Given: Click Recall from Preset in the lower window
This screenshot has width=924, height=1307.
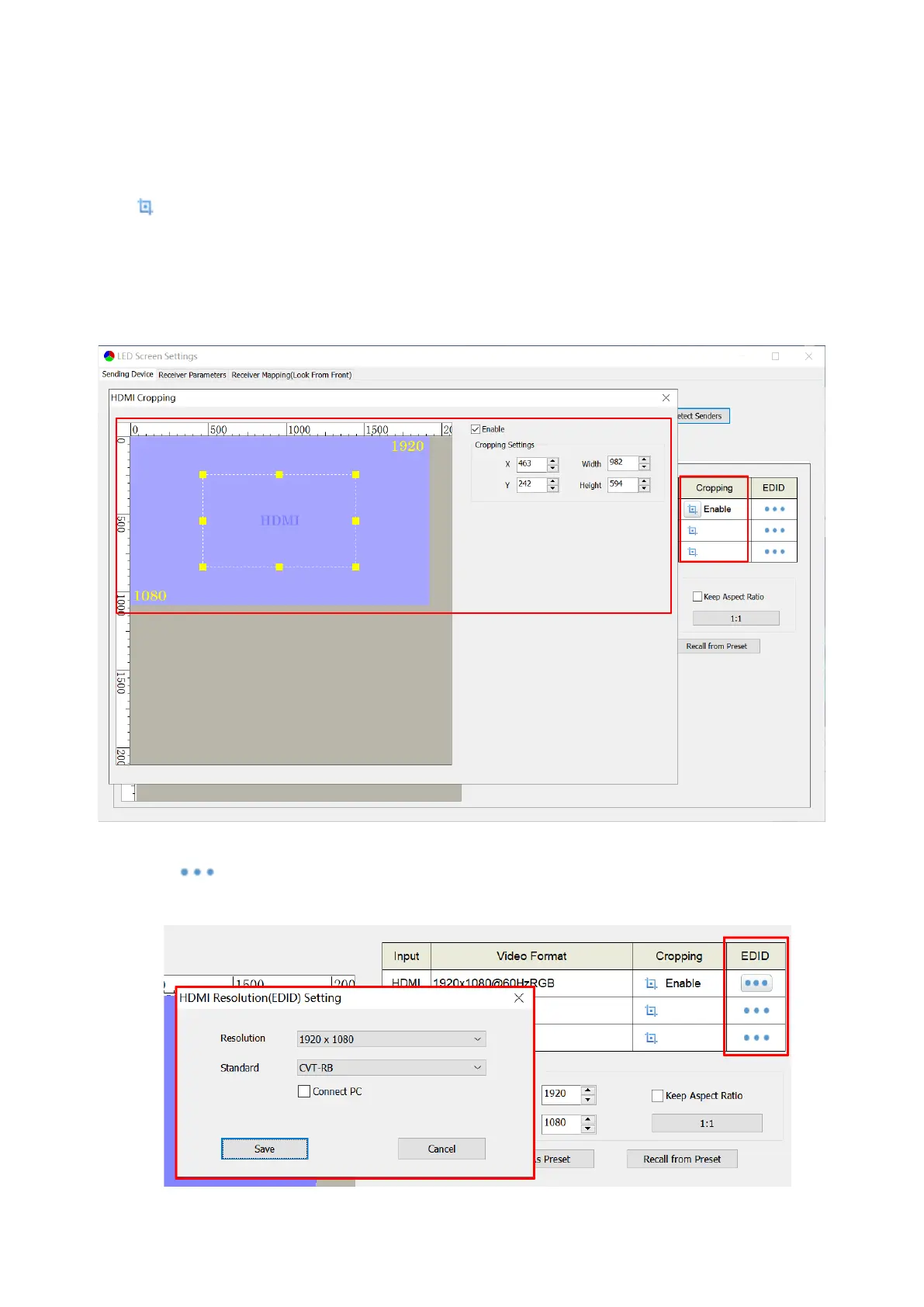Looking at the screenshot, I should click(x=682, y=1159).
